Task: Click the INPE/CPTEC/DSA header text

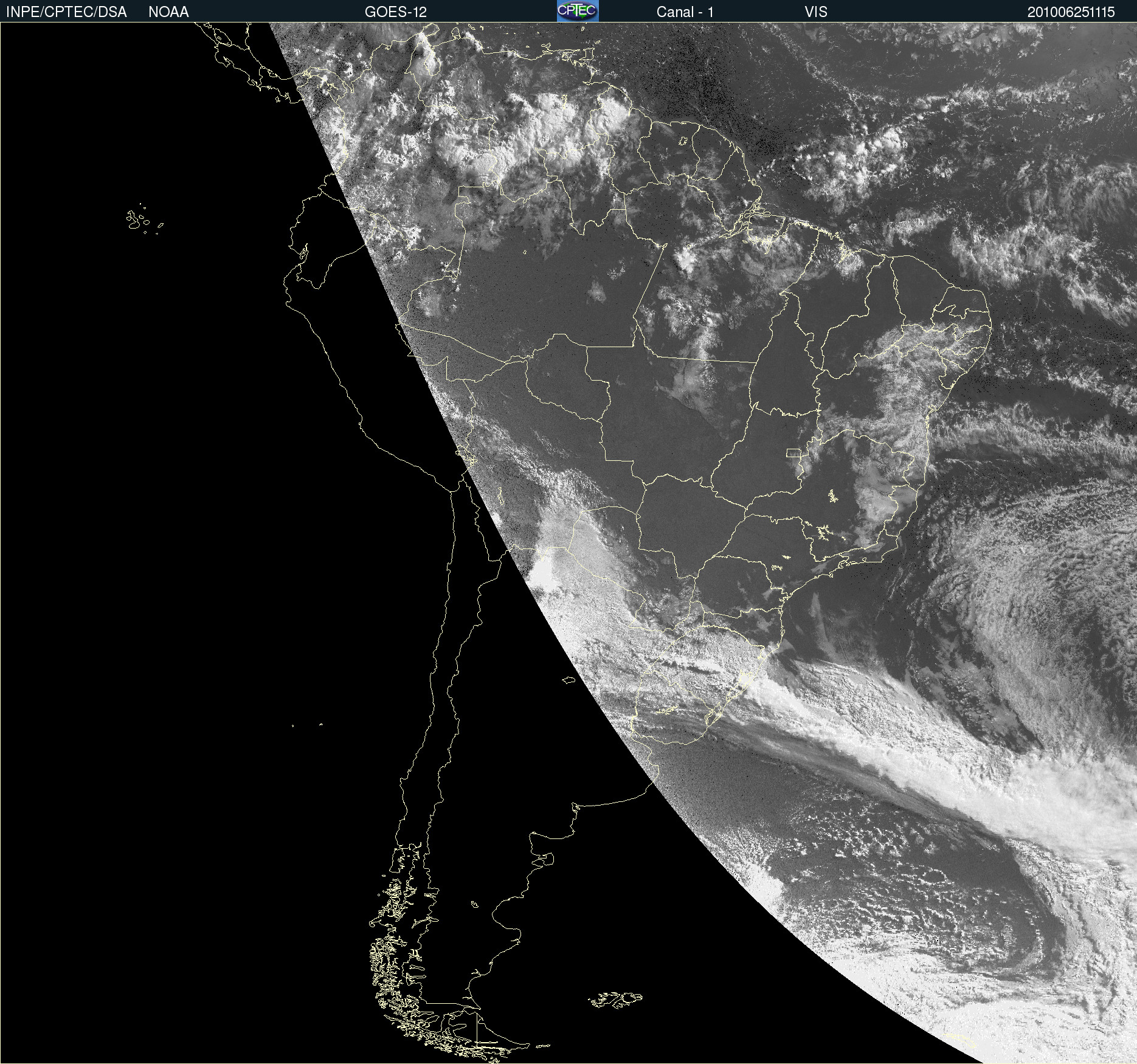Action: [66, 12]
